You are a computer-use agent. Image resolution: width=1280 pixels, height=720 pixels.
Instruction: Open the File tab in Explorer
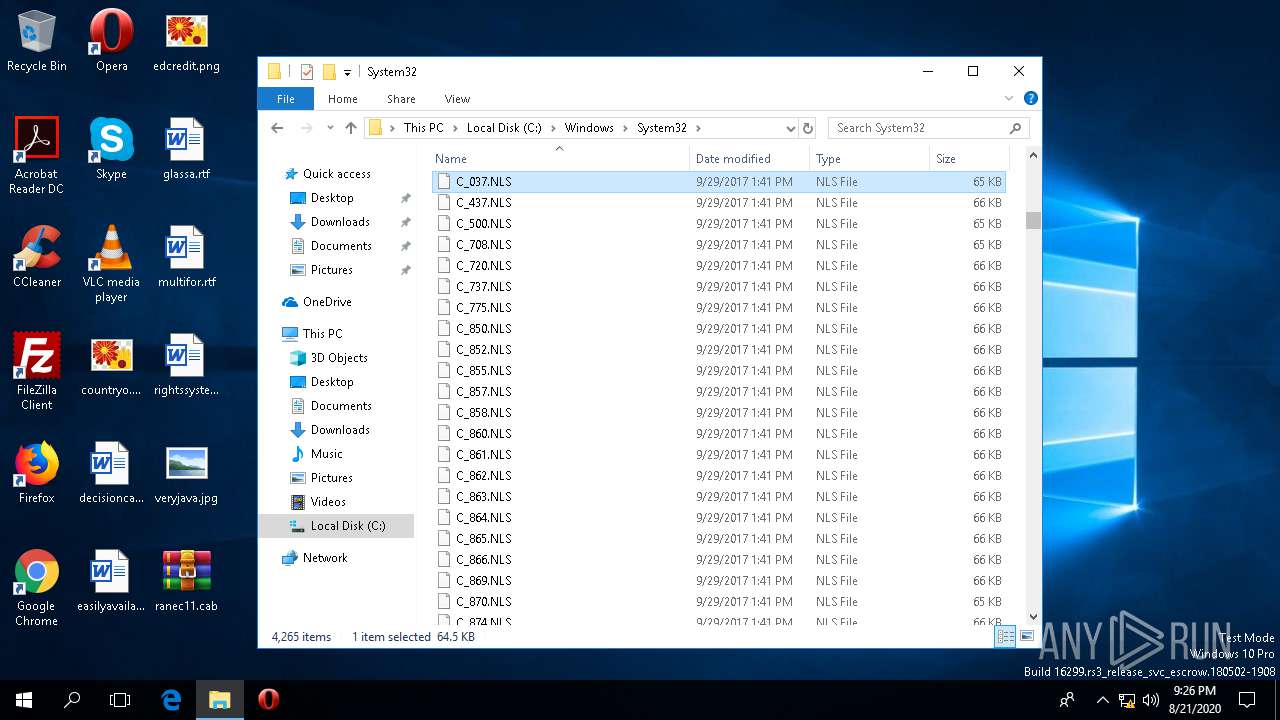tap(286, 99)
